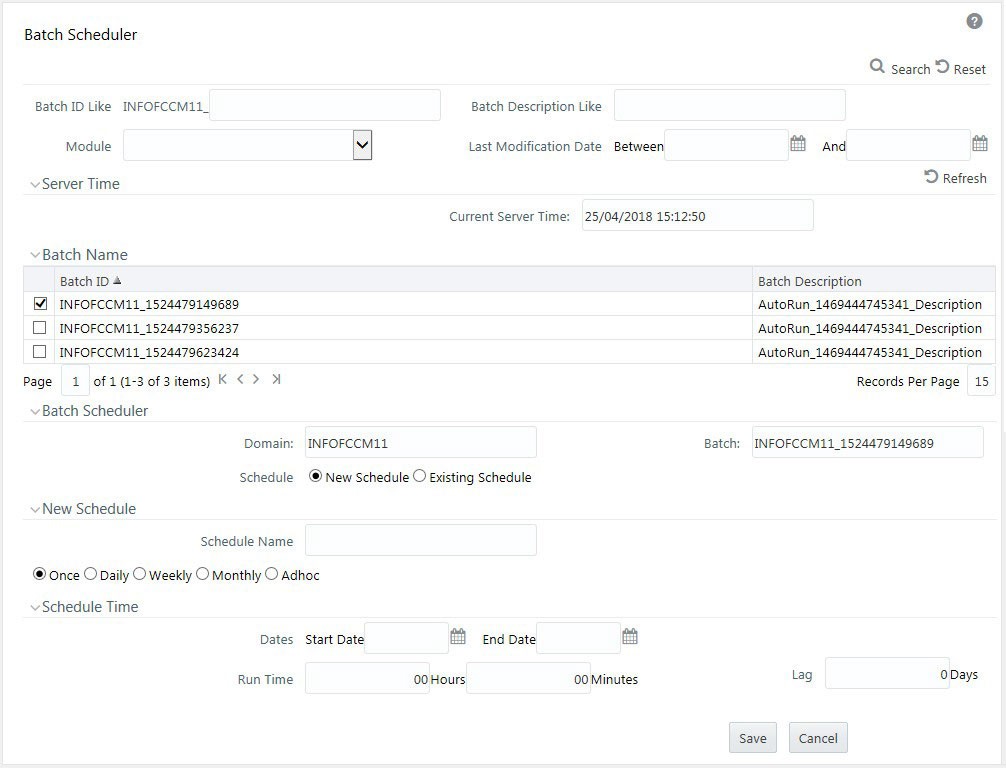
Task: Open the Module dropdown list
Action: 362,146
